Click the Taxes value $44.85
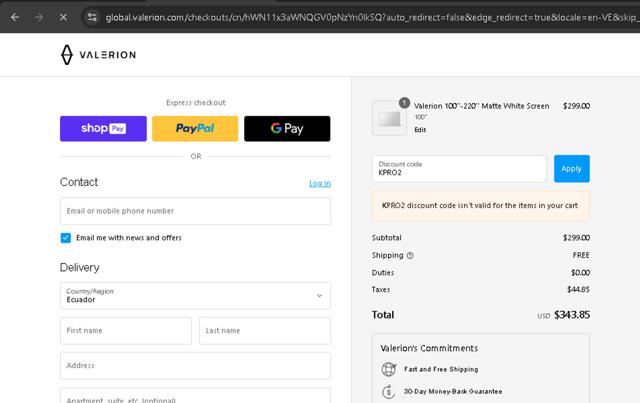This screenshot has width=640, height=403. (578, 289)
